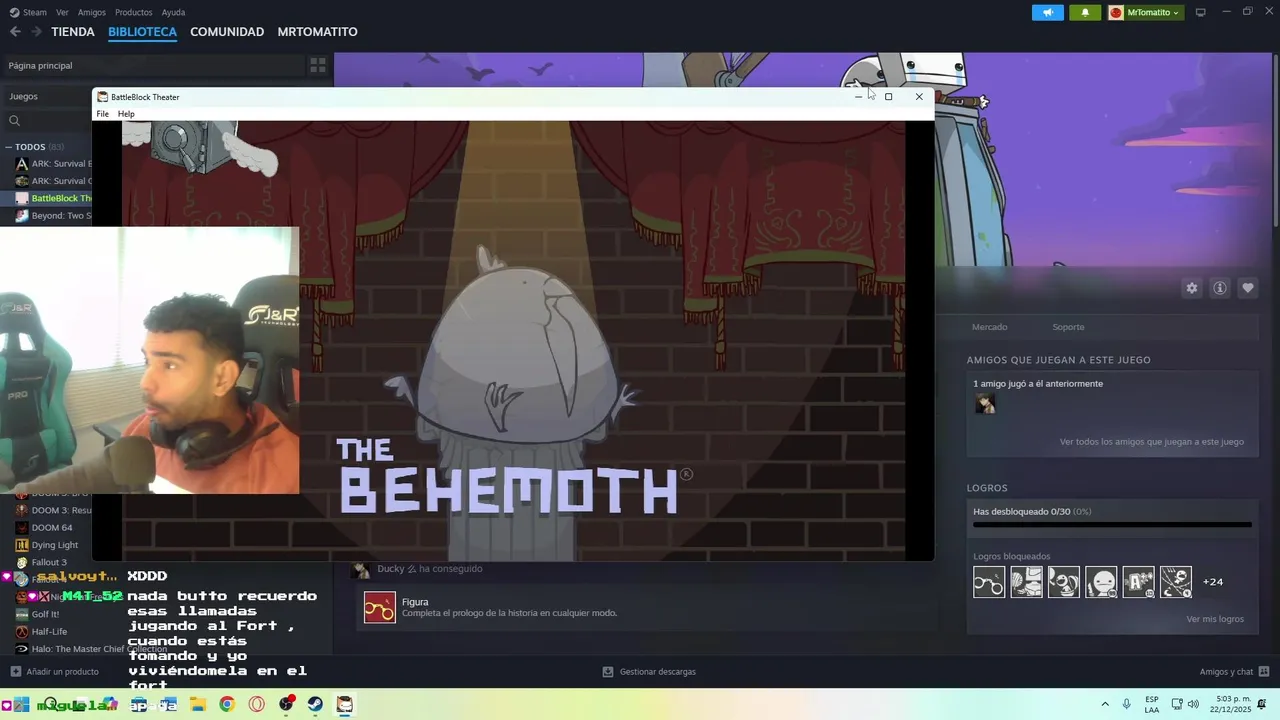Open the Mercado tab
The height and width of the screenshot is (720, 1280).
(x=990, y=327)
